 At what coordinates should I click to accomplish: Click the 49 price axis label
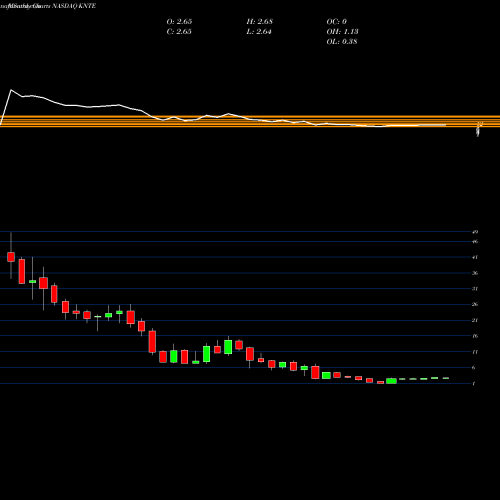475,232
